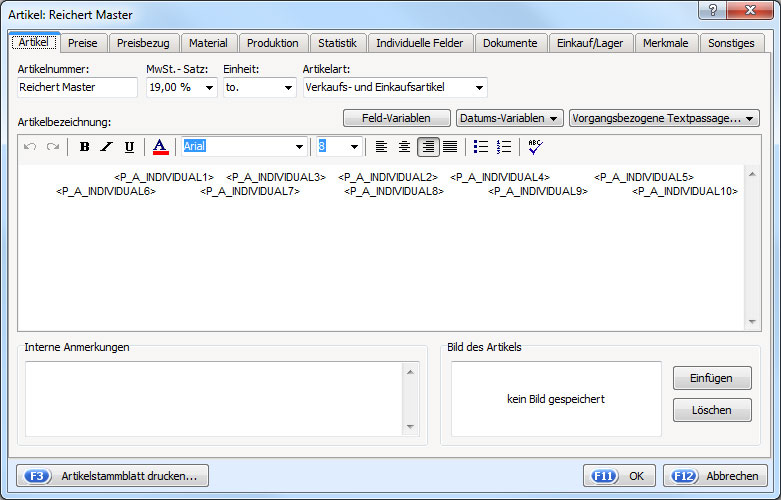The height and width of the screenshot is (500, 781).
Task: Click the <P_A_INDIVIDUAL5> placeholder text
Action: pyautogui.click(x=644, y=177)
